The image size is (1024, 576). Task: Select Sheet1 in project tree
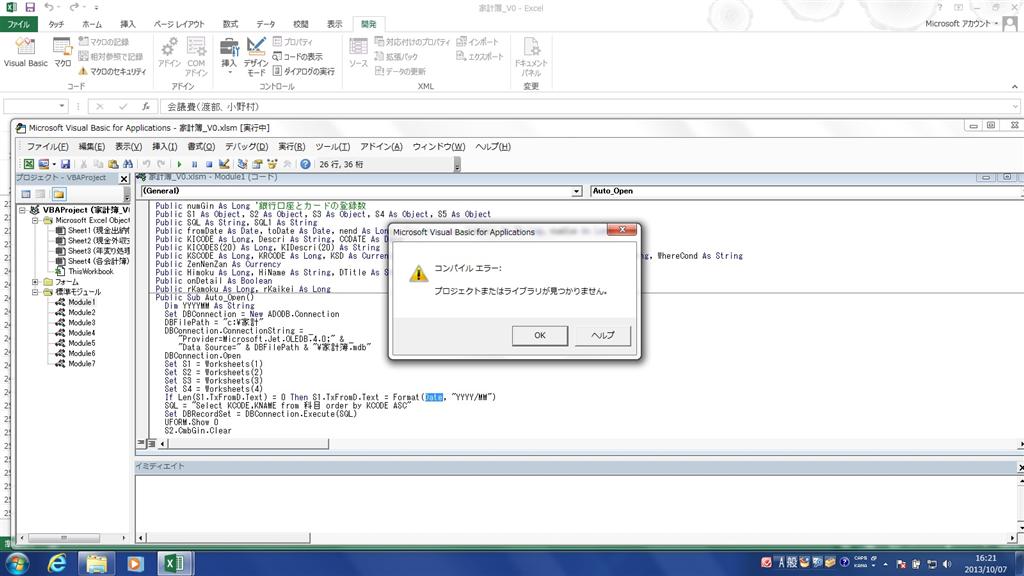point(93,231)
